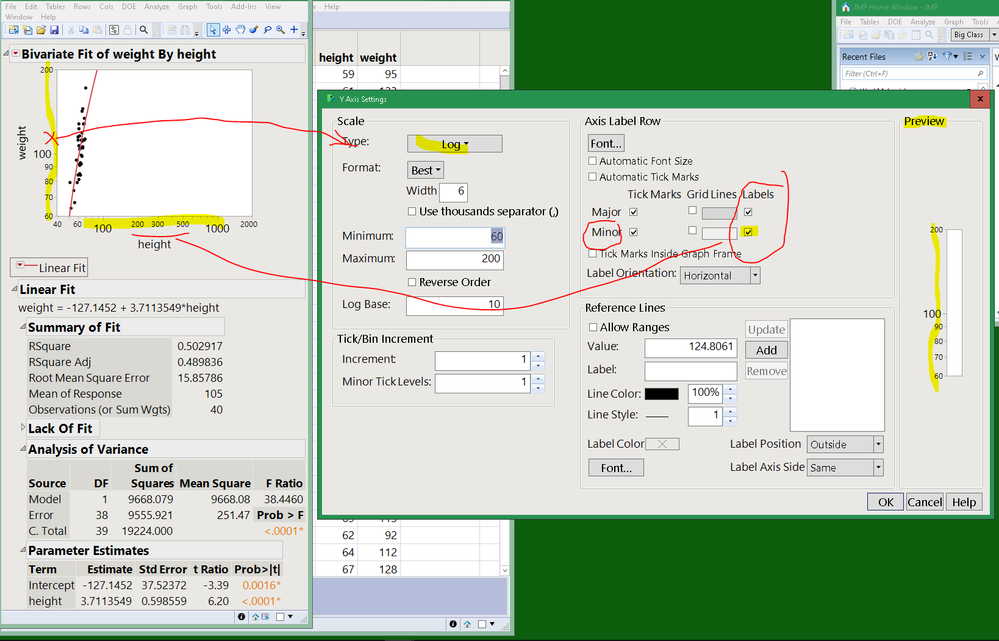Screen dimensions: 999x641
Task: Select the Magnifier zoom tool
Action: coord(280,30)
